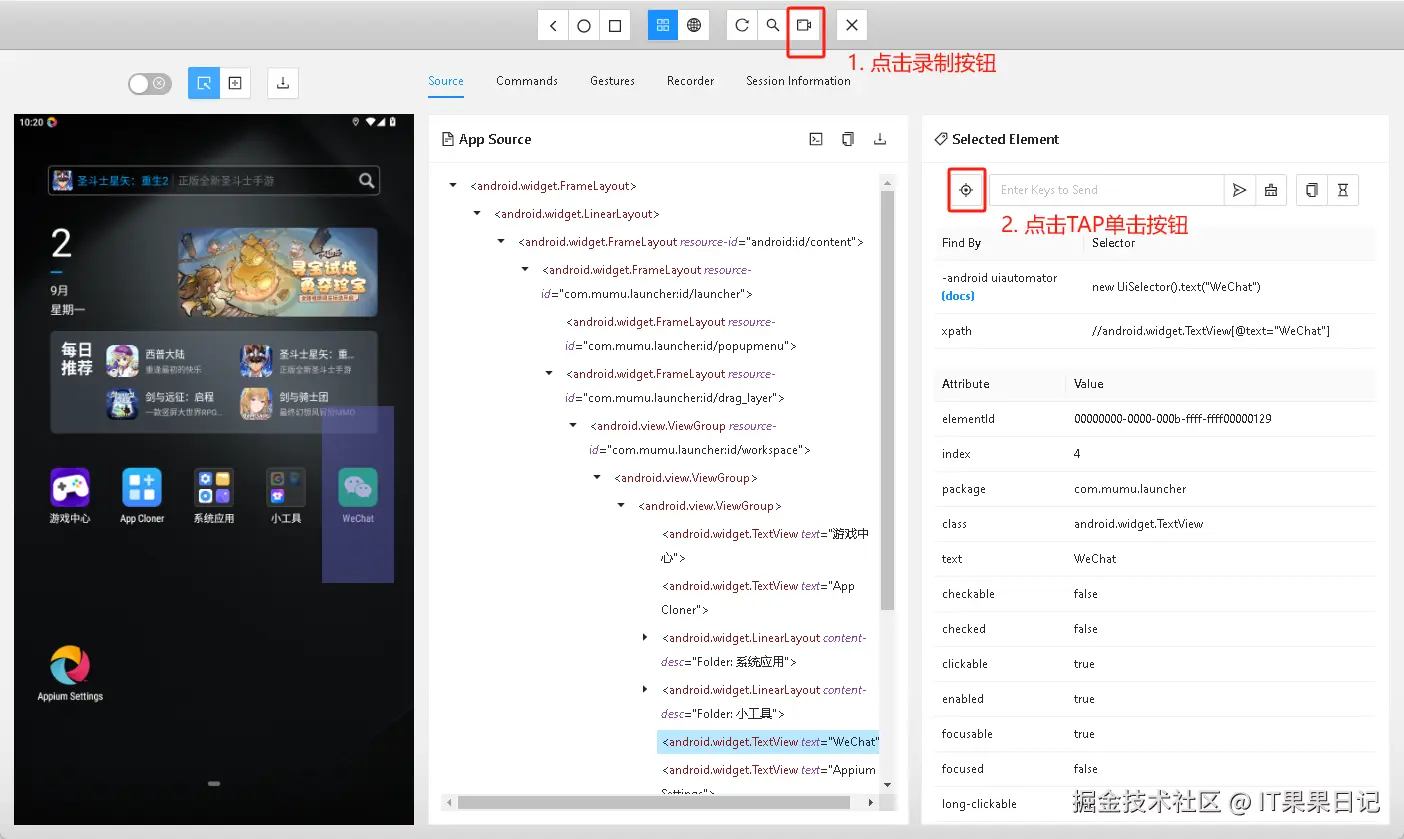Image resolution: width=1404 pixels, height=839 pixels.
Task: Copy XML source to clipboard
Action: point(848,139)
